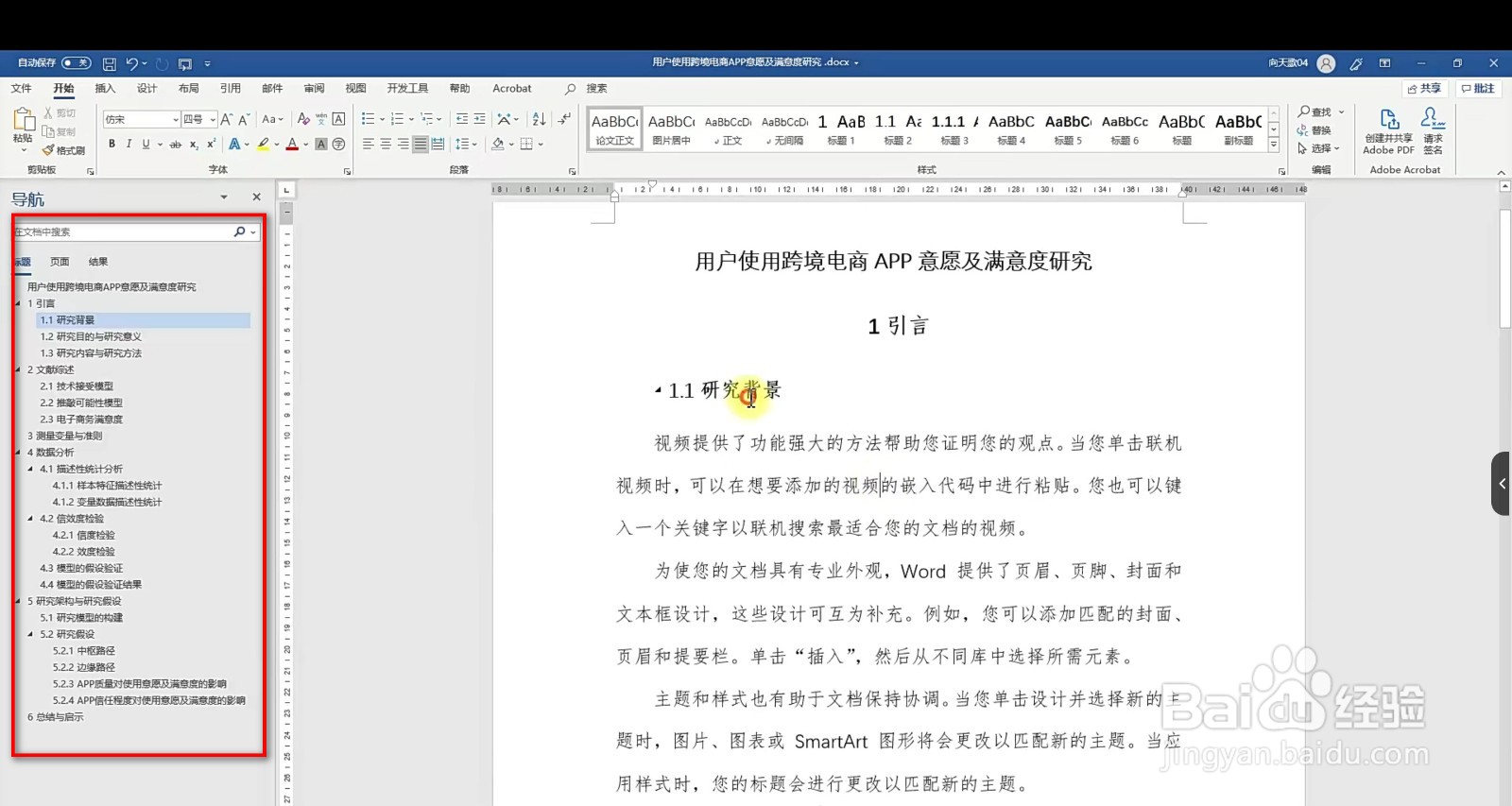The height and width of the screenshot is (806, 1512).
Task: Switch to the 页面 tab in navigation pane
Action: pyautogui.click(x=60, y=262)
